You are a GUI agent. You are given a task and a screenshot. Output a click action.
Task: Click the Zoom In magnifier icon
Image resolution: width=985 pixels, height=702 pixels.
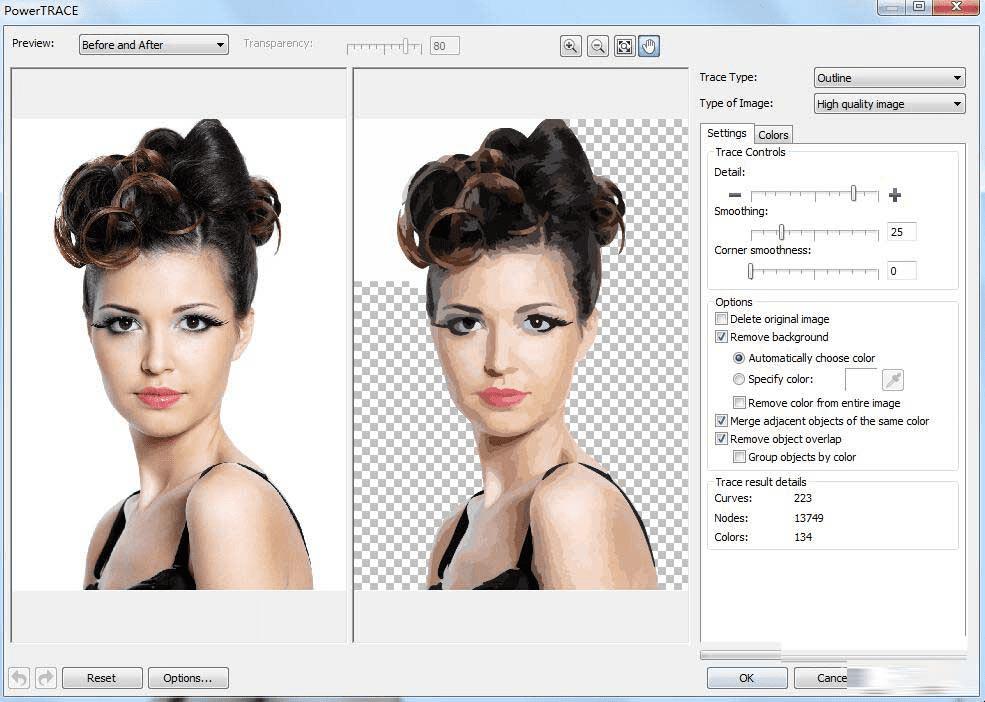pos(571,46)
